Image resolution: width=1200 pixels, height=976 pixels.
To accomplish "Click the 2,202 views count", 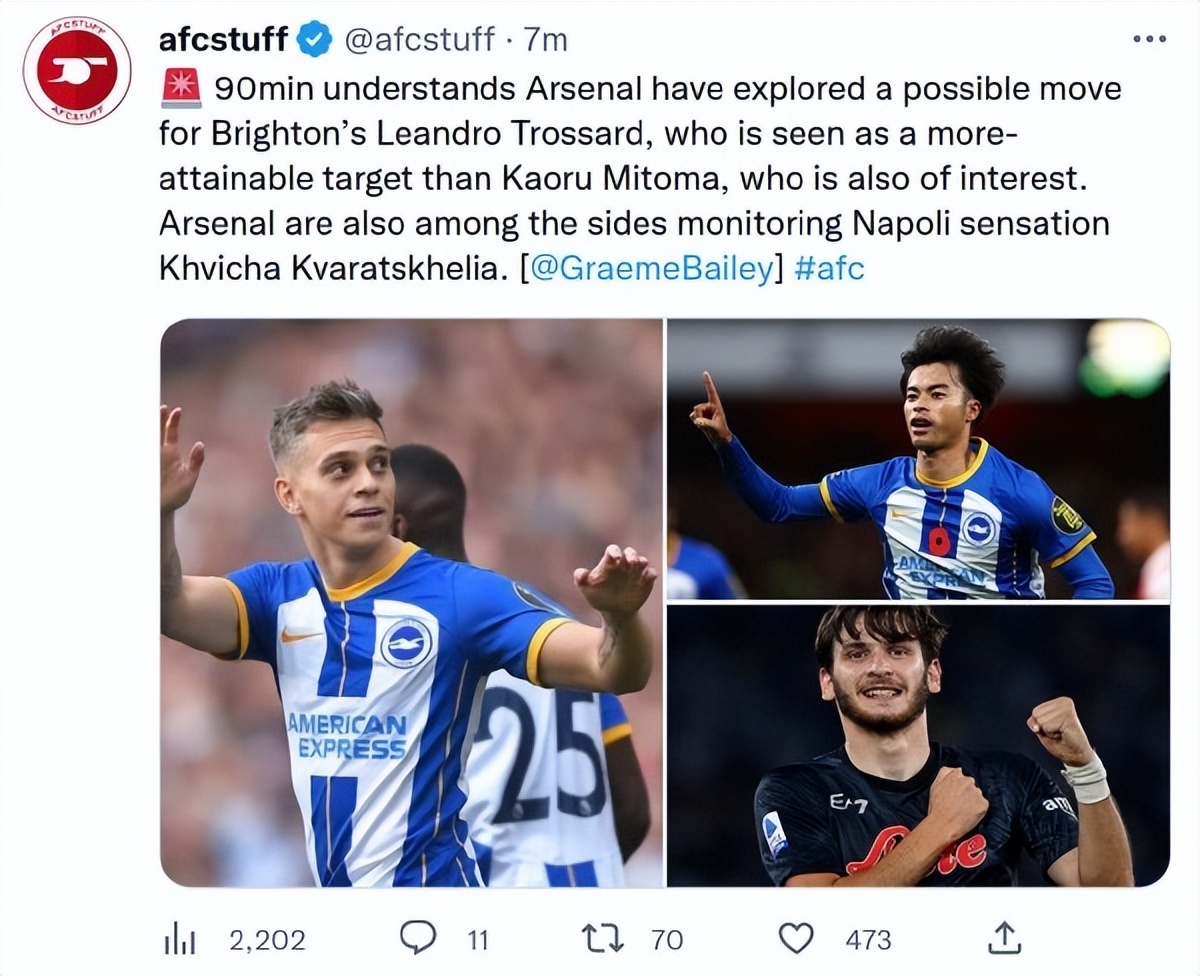I will tap(267, 940).
